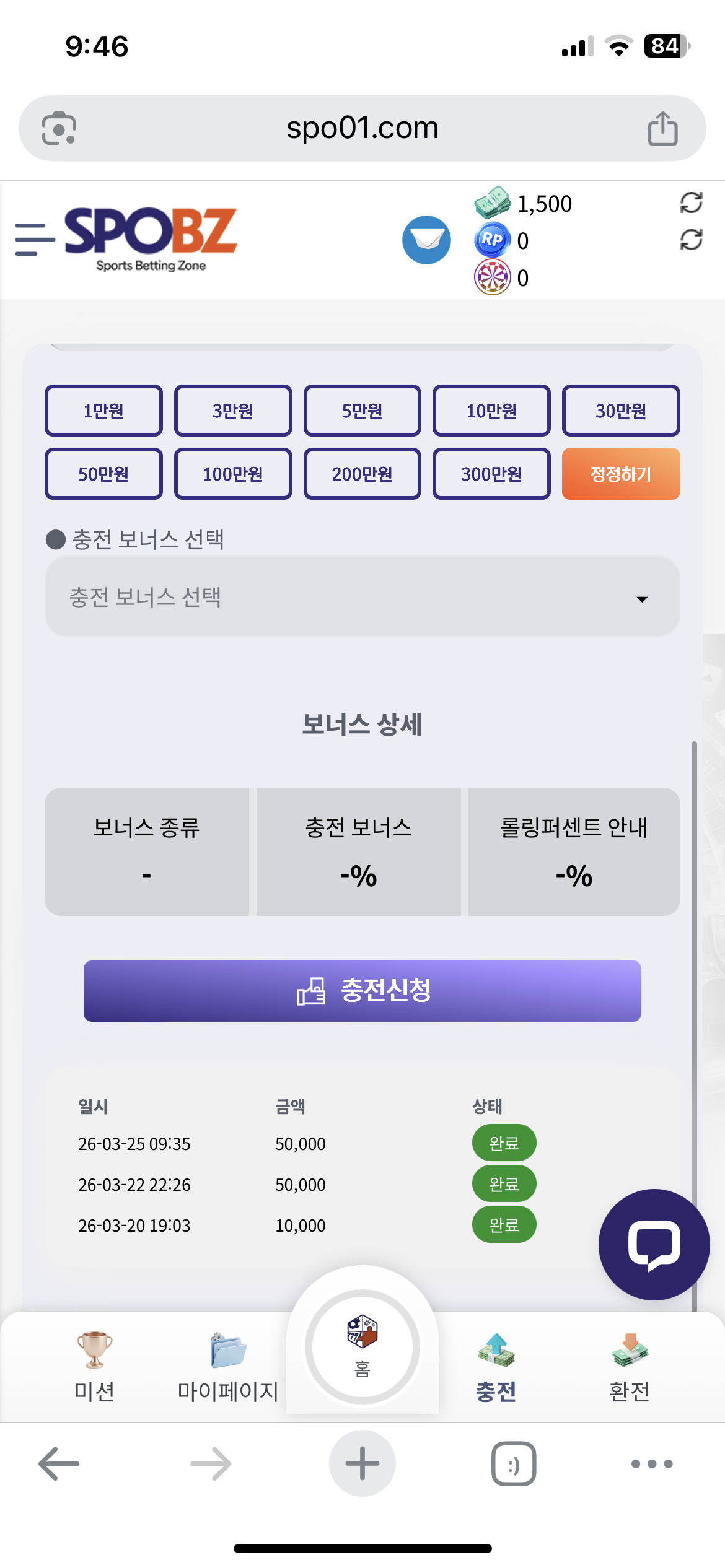Screen dimensions: 725x1568
Task: Click the dropdown arrow of bonus selector
Action: (642, 599)
